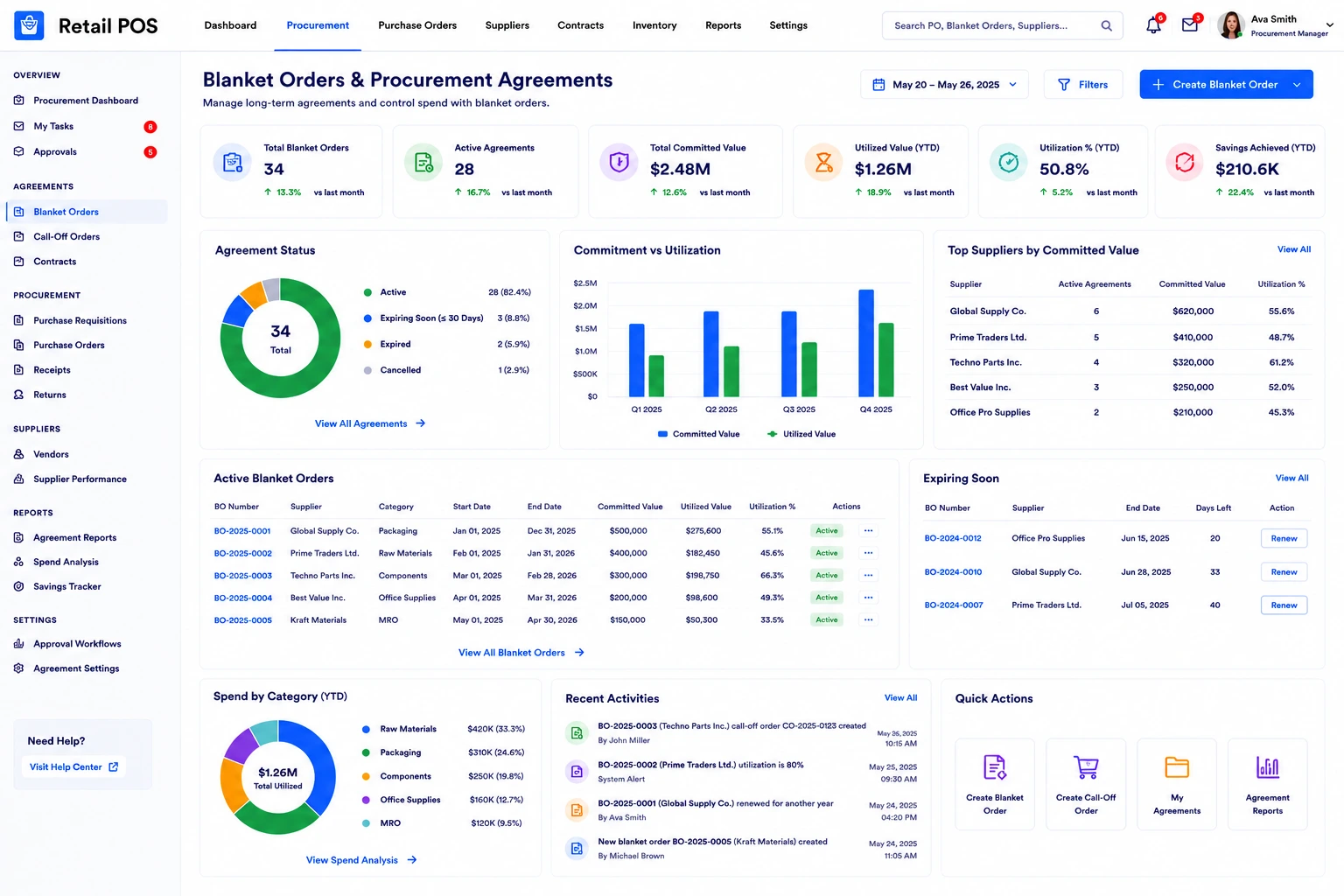
Task: Expand the May 20 – May 26 date range dropdown
Action: 945,85
